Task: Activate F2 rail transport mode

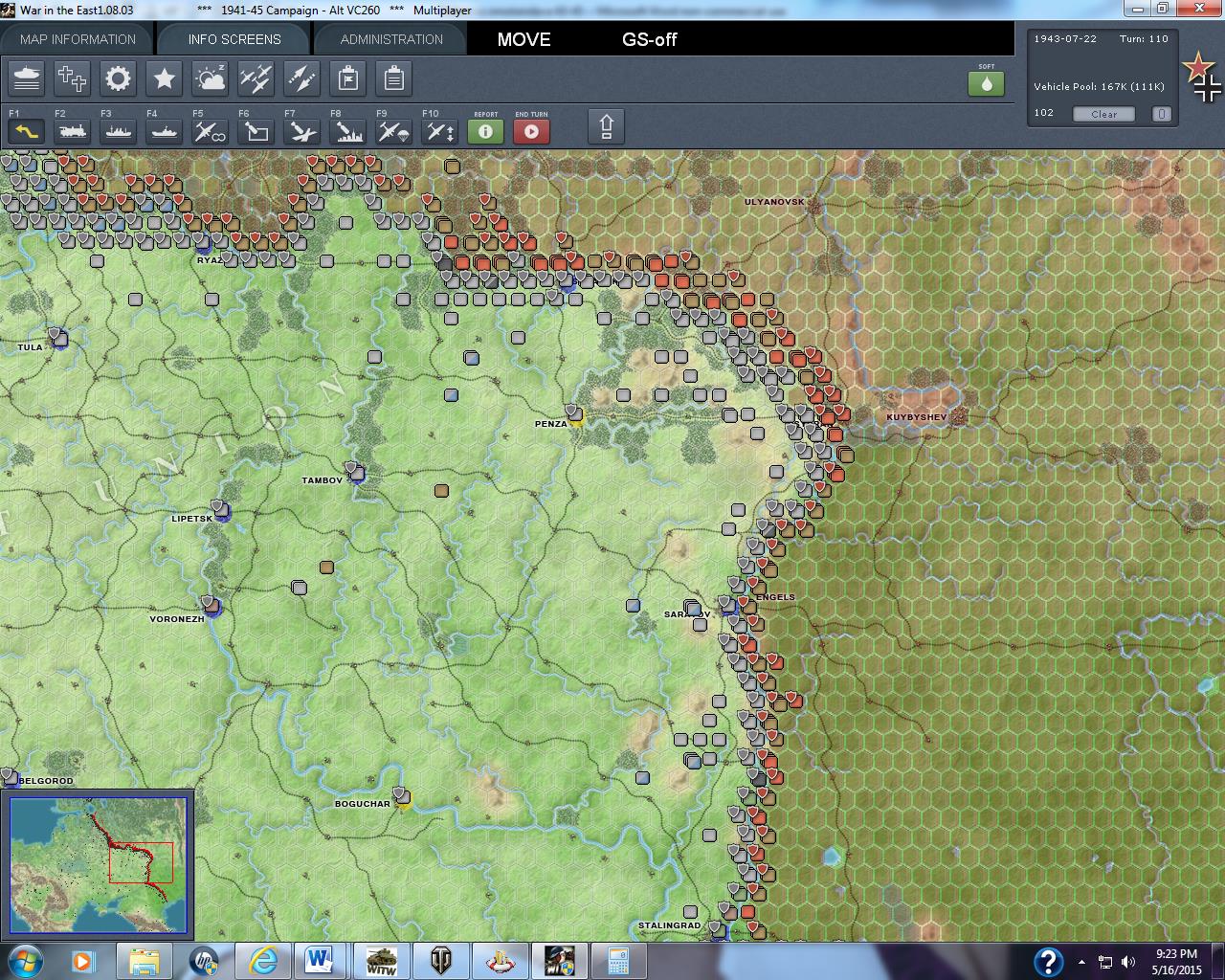Action: tap(72, 130)
